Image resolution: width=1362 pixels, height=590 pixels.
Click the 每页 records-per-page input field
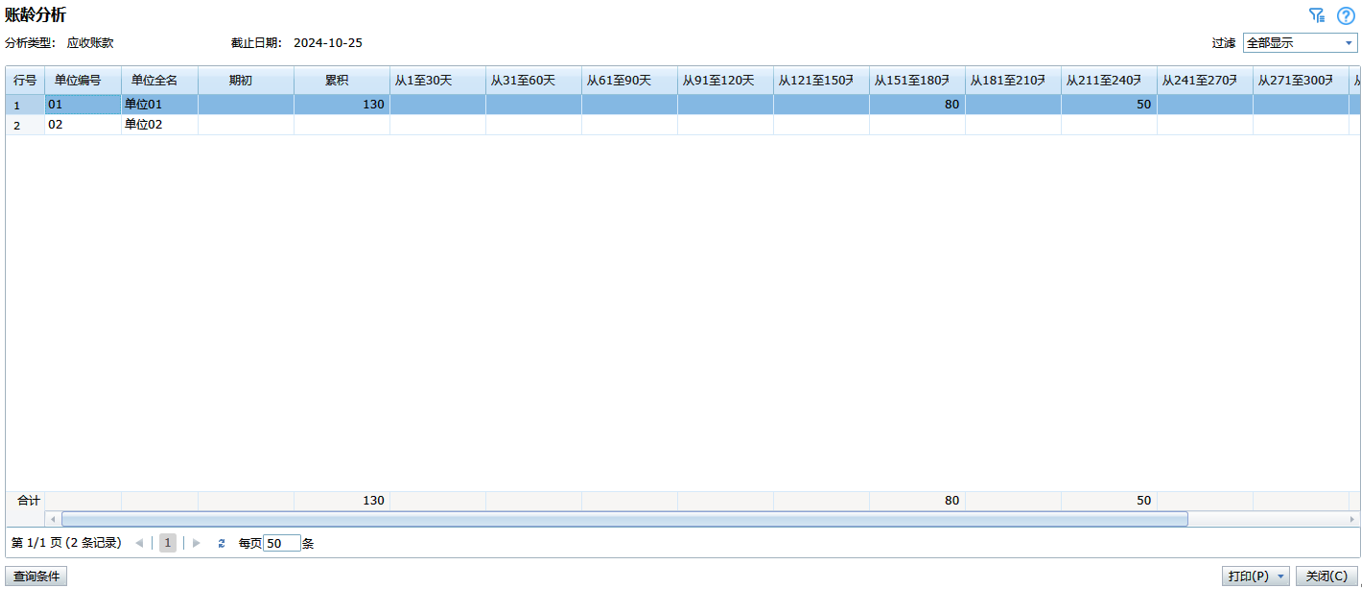tap(281, 543)
